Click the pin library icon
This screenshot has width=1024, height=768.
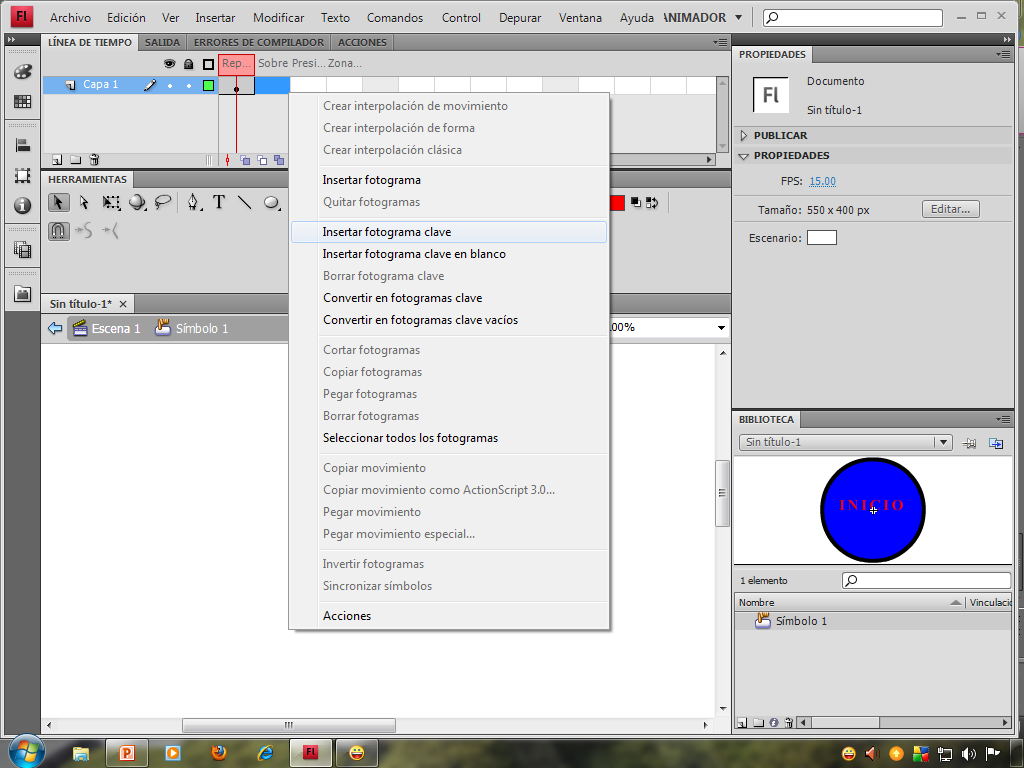[x=969, y=443]
